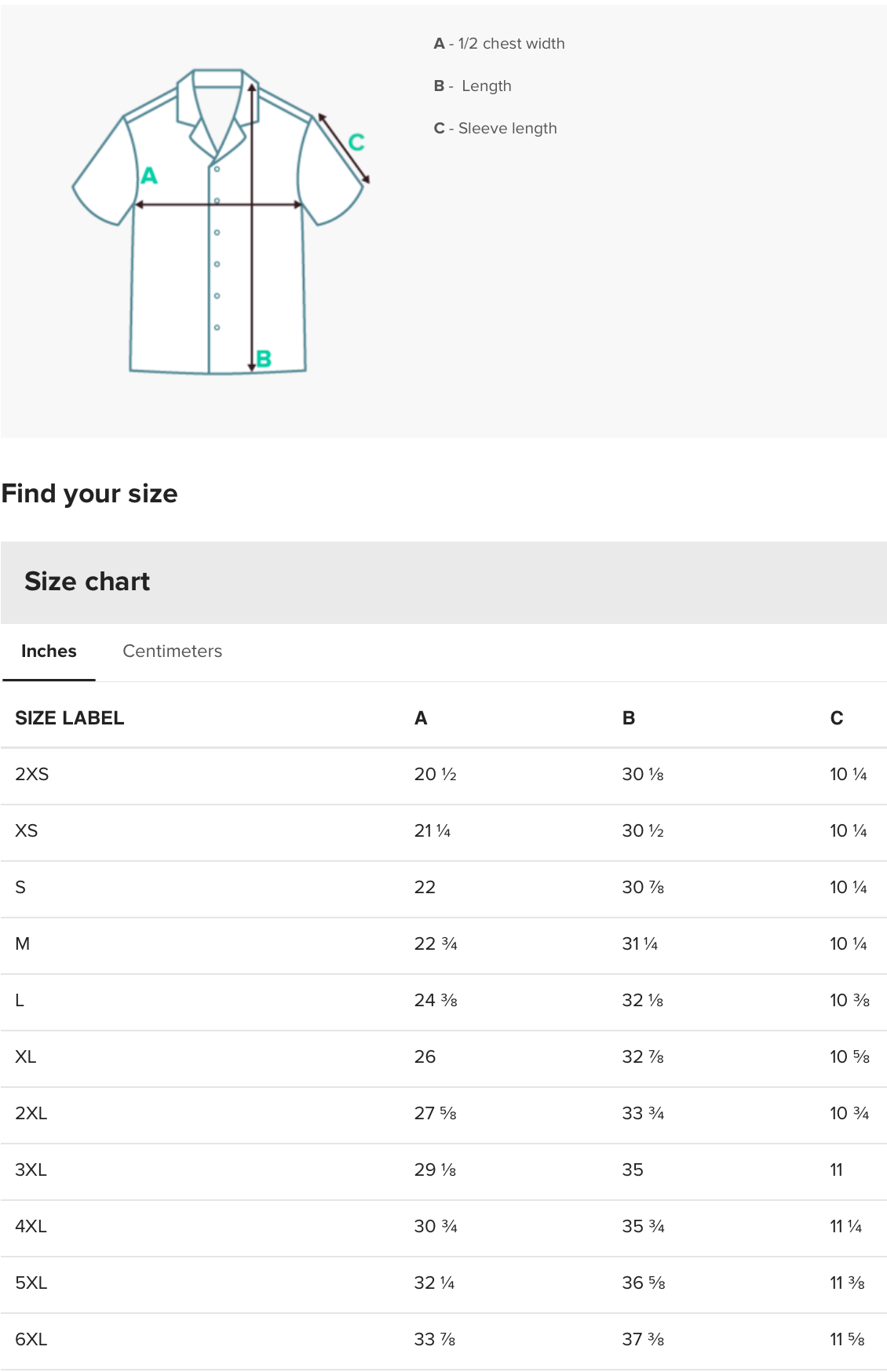887x1372 pixels.
Task: Click the green B marker on shirt diagram
Action: click(264, 359)
